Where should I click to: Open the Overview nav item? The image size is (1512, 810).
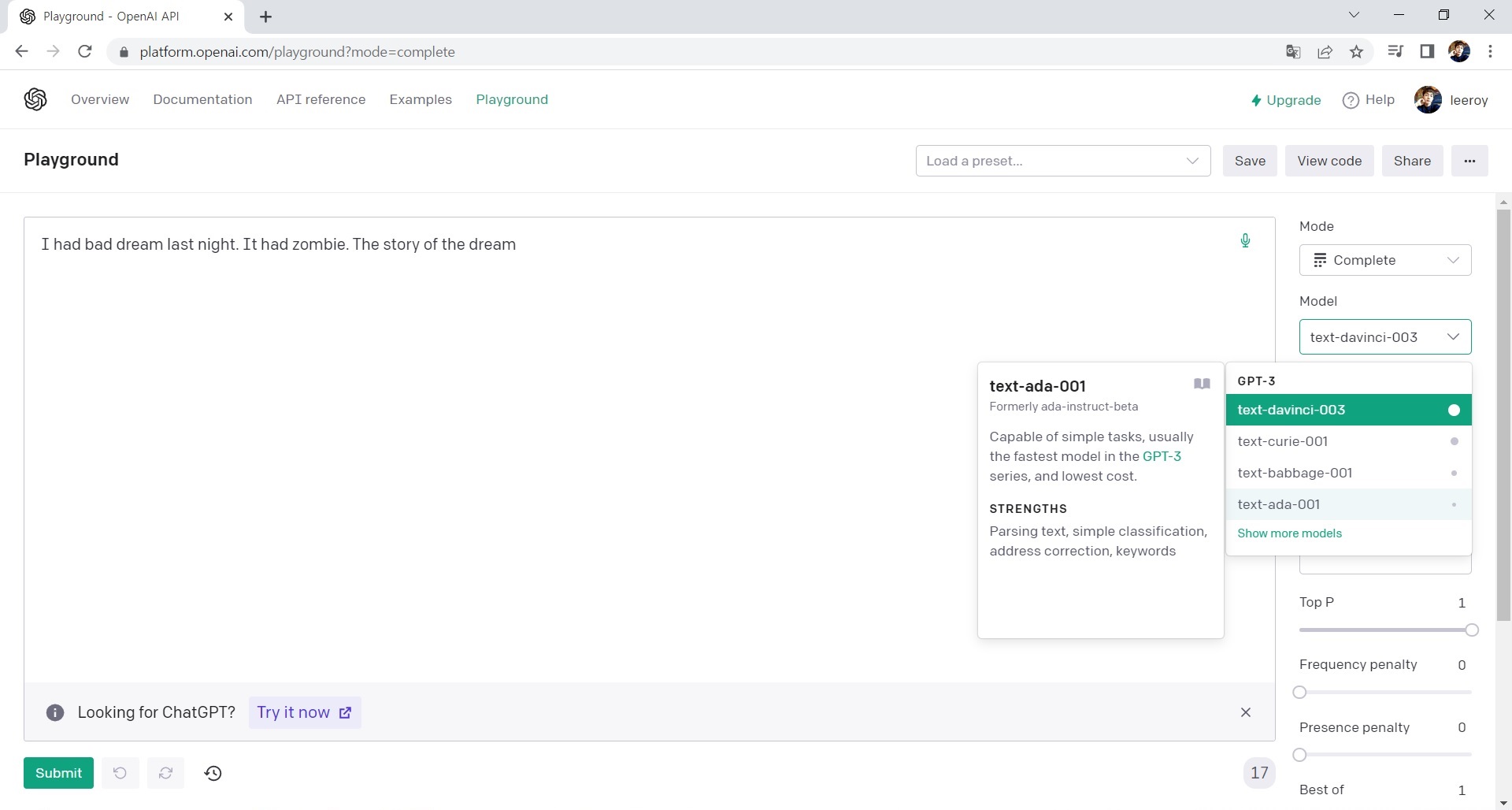pos(100,99)
